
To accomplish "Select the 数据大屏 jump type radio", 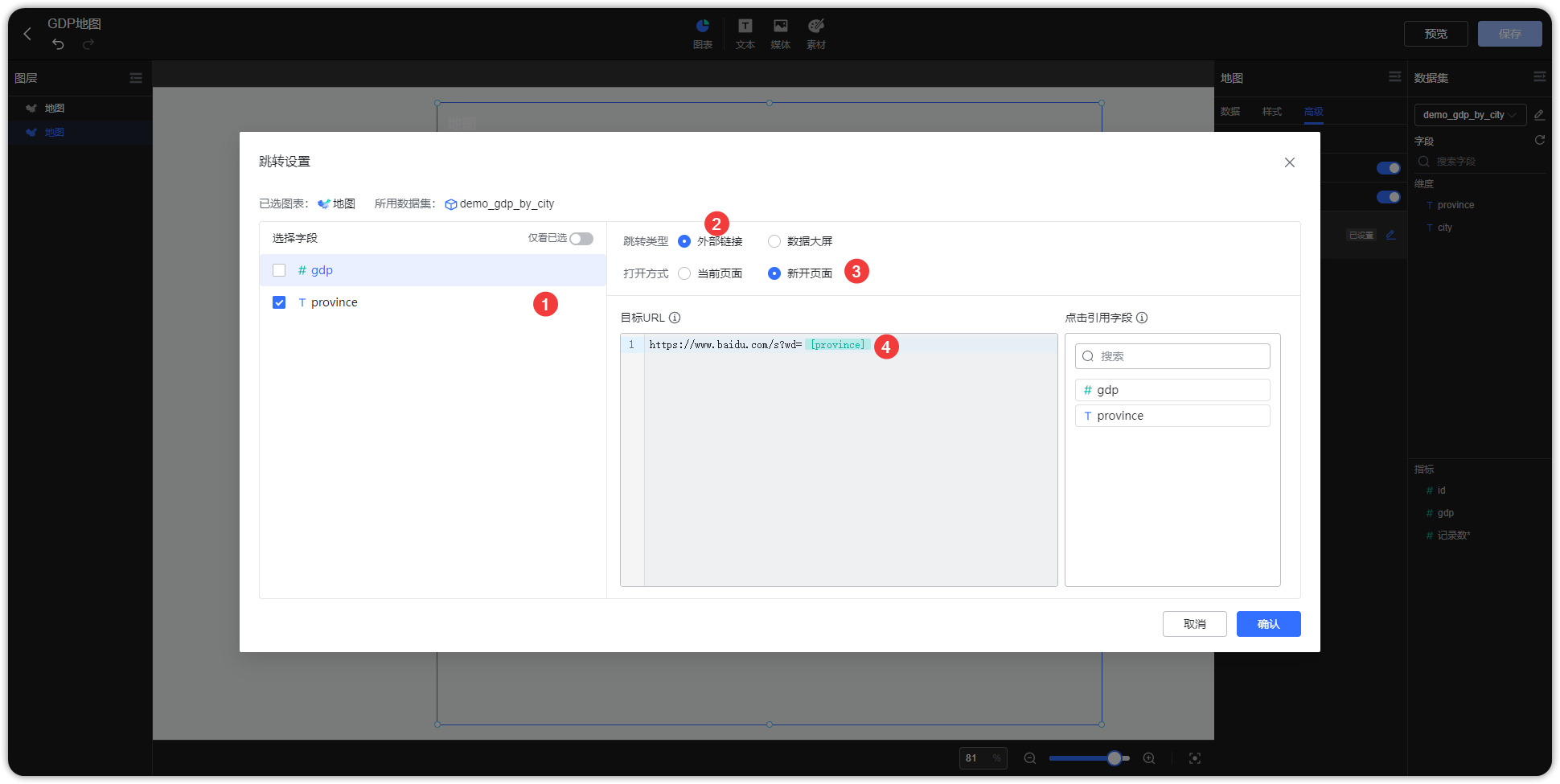I will tap(774, 241).
